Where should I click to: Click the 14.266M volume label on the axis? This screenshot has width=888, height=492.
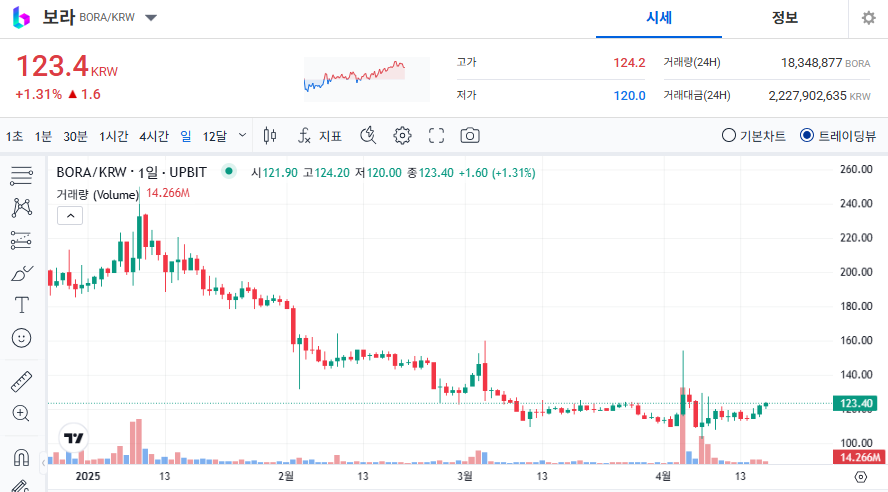click(859, 457)
